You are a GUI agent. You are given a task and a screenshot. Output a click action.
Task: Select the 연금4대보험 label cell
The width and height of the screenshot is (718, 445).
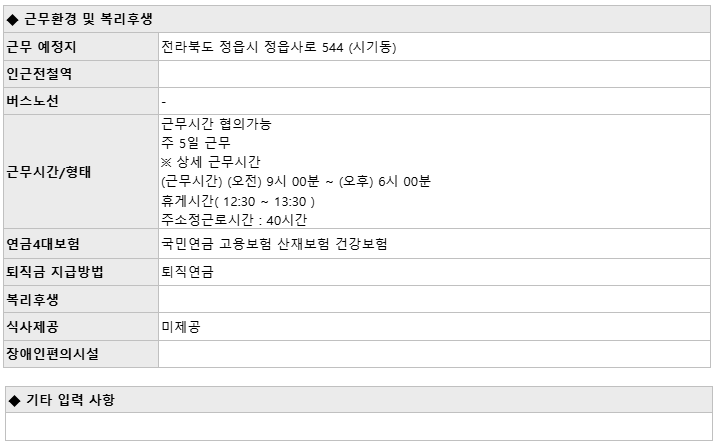pyautogui.click(x=81, y=244)
